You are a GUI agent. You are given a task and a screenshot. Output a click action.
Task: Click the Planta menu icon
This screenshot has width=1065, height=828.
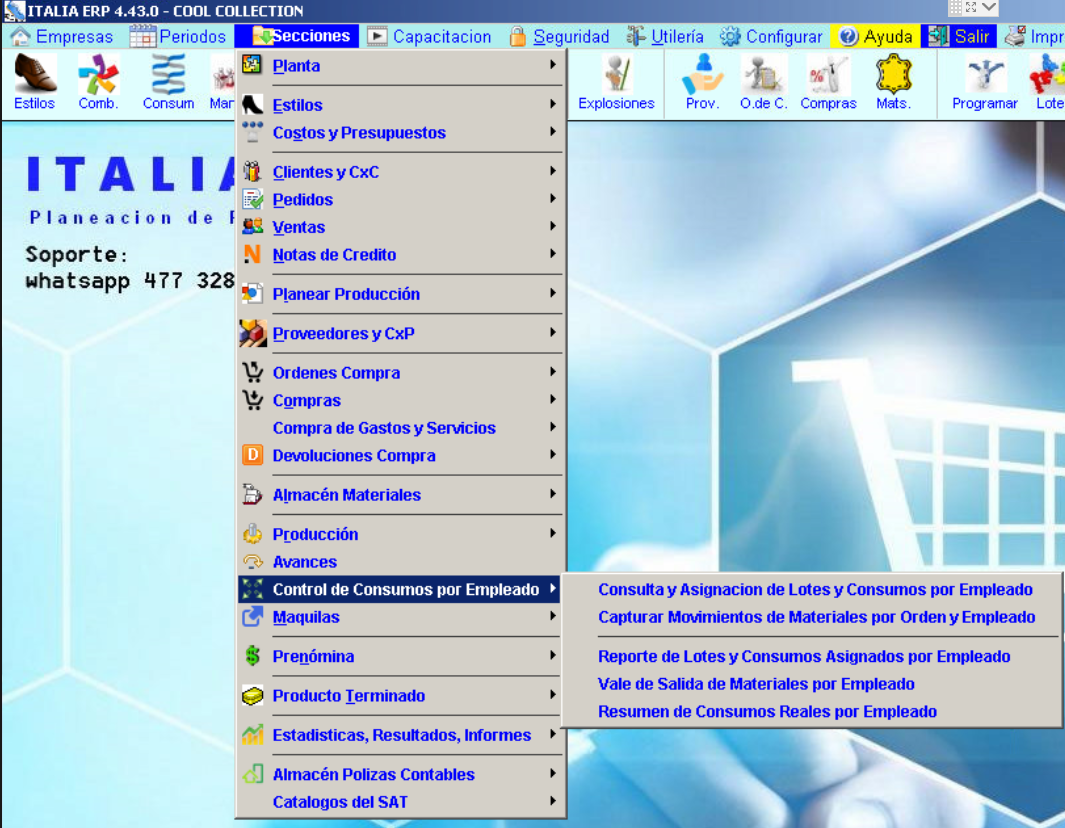point(252,65)
